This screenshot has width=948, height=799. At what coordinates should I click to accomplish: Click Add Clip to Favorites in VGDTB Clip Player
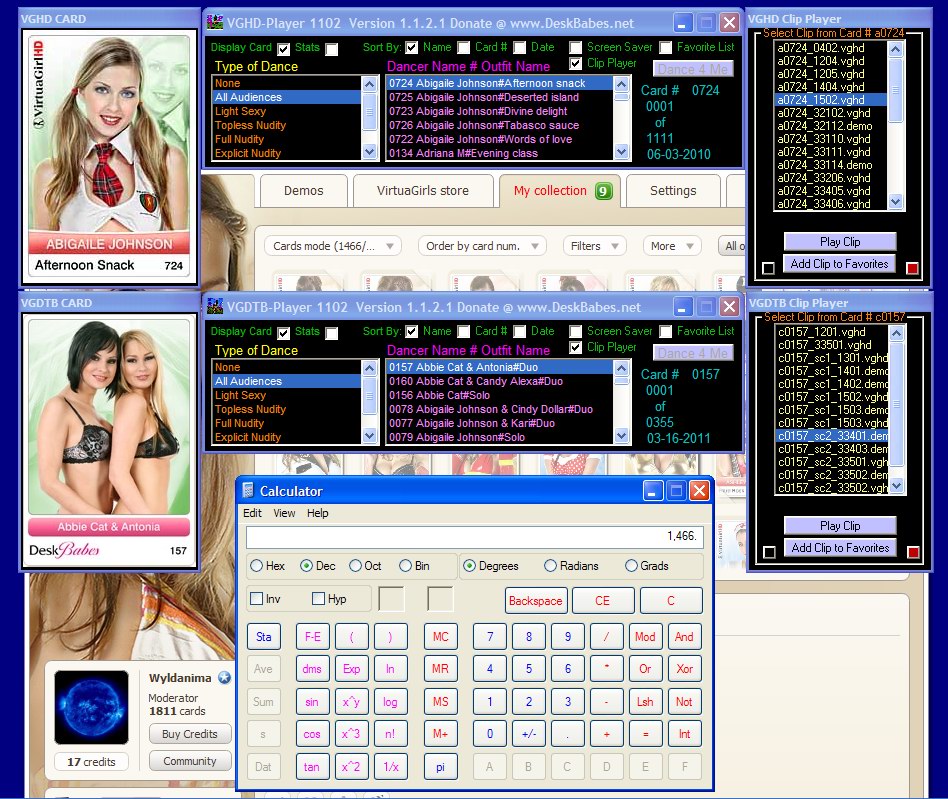(840, 548)
